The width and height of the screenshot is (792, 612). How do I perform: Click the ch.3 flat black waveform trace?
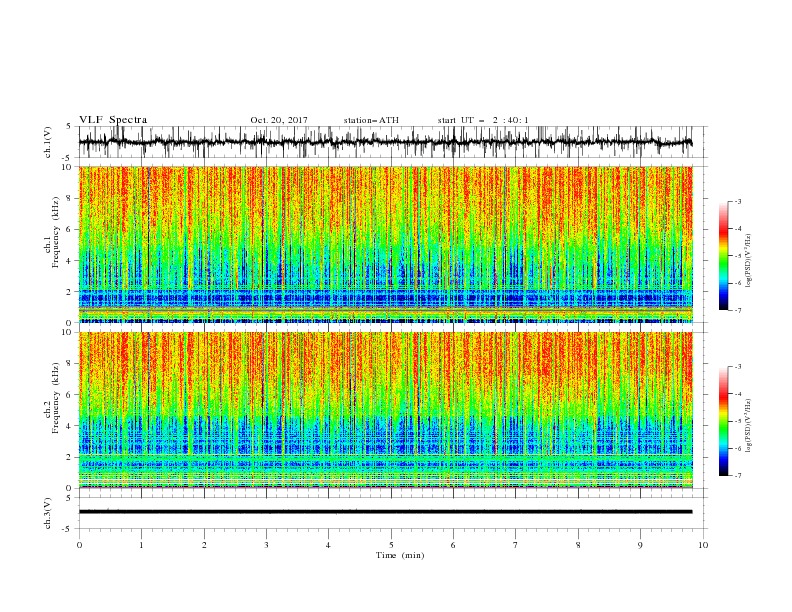coord(385,512)
